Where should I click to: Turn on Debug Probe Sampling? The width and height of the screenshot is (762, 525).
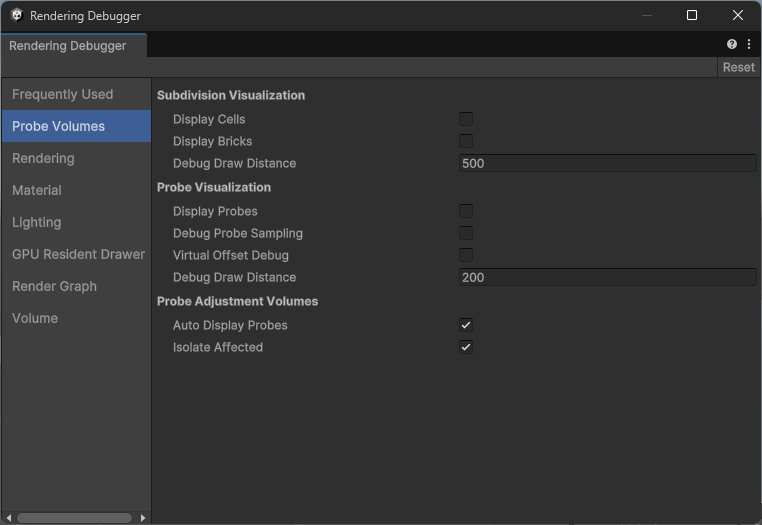pos(466,233)
